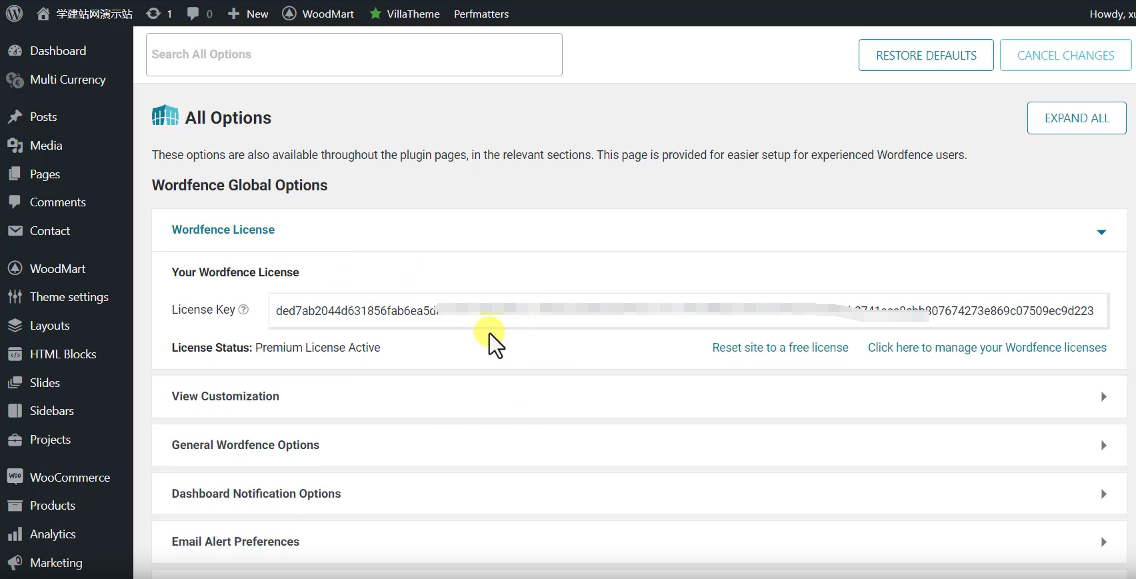The image size is (1136, 579).
Task: Click the Premium License Active status text
Action: [x=317, y=348]
